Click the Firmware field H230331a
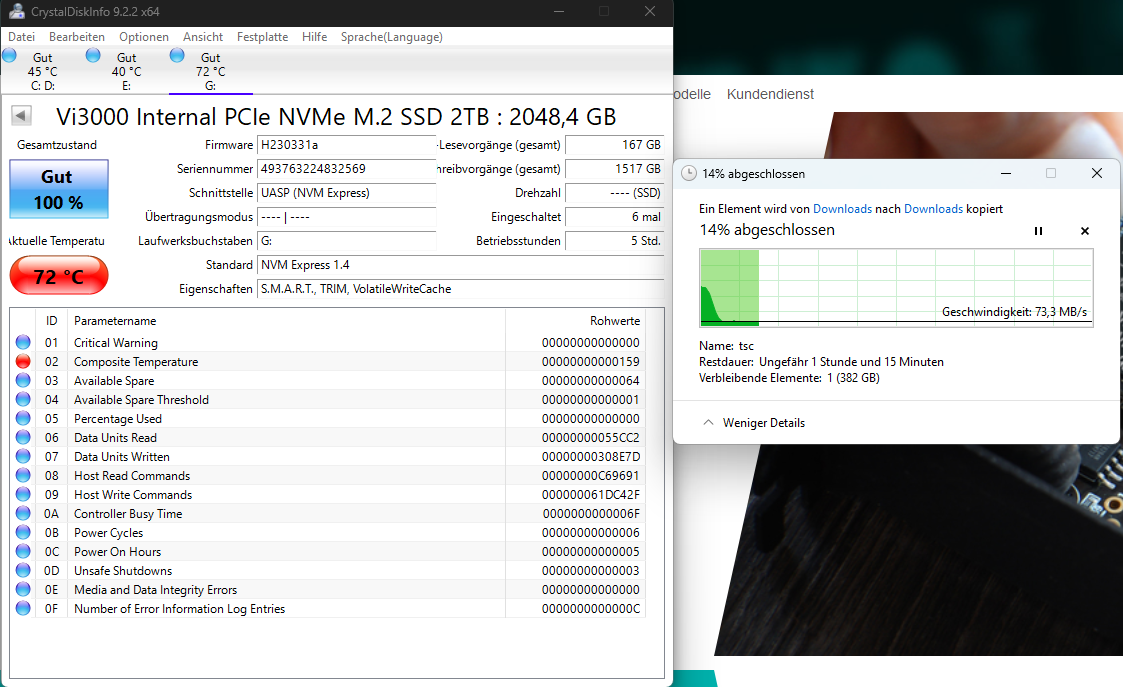 pyautogui.click(x=347, y=145)
